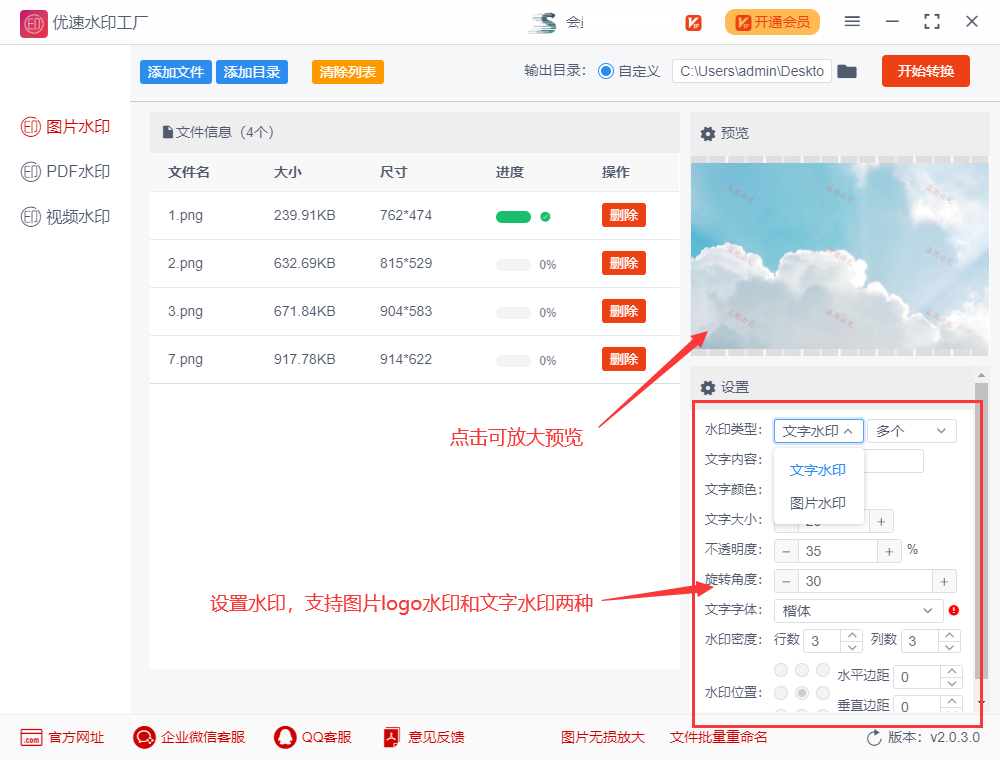Open the 文字字体 font dropdown

click(x=857, y=611)
